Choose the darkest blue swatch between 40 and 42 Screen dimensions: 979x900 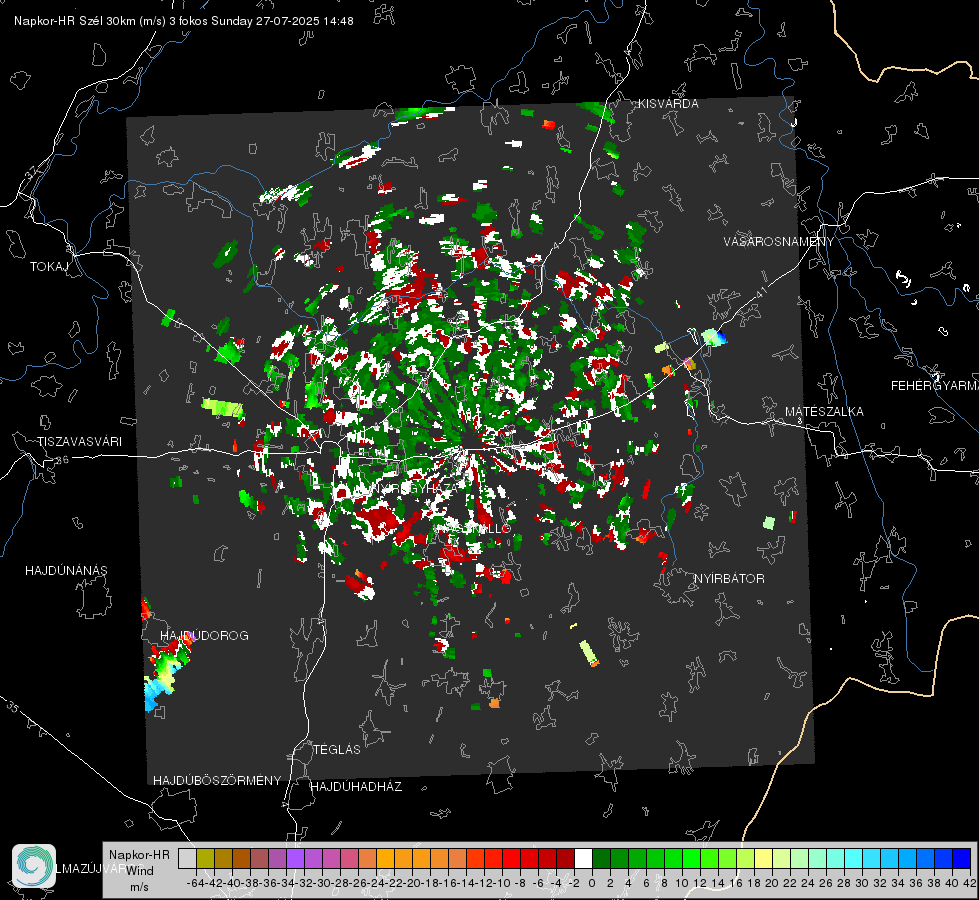(962, 858)
